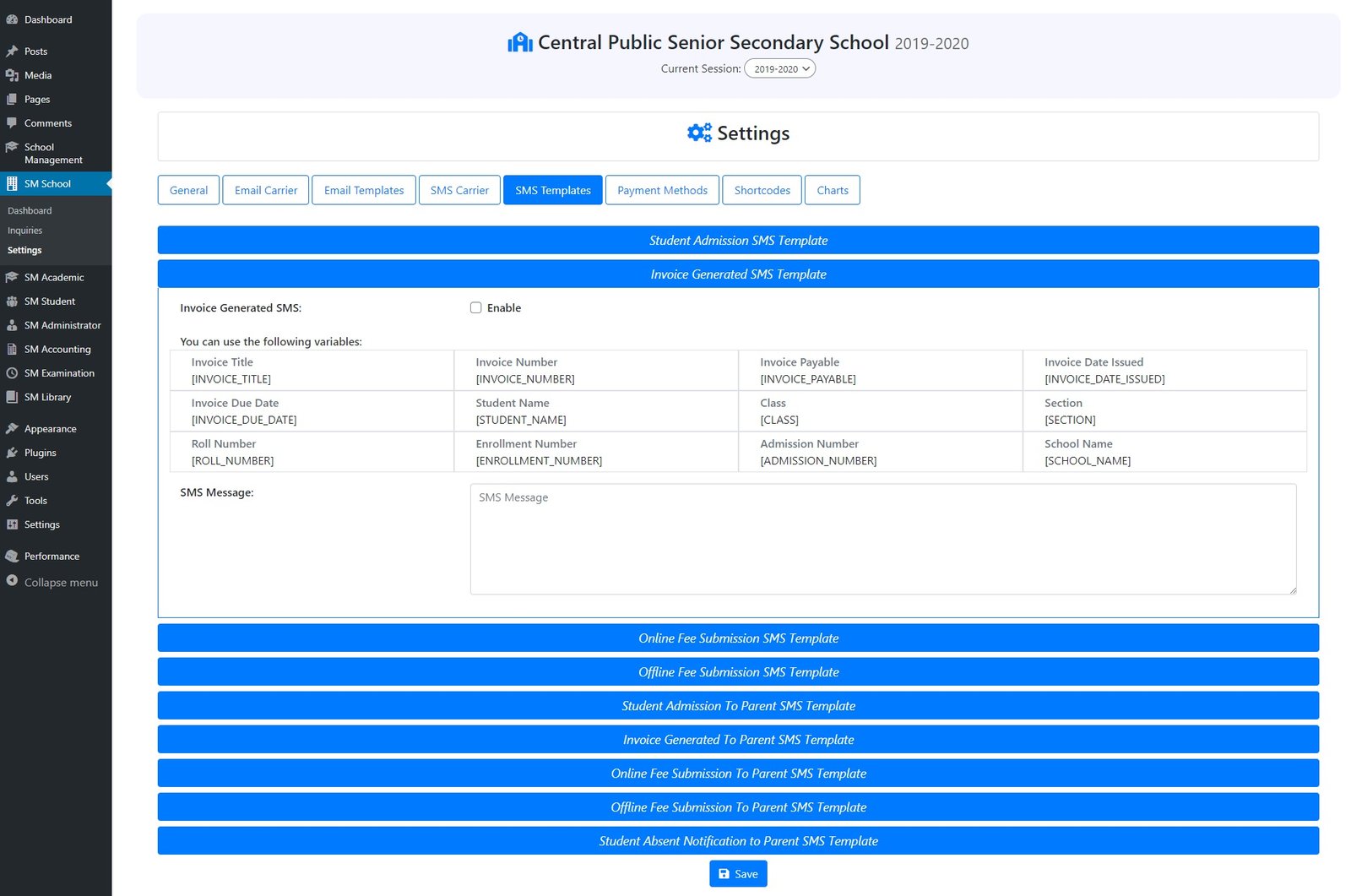Click the gears icon beside Settings heading
Image resolution: width=1351 pixels, height=896 pixels.
pos(699,133)
